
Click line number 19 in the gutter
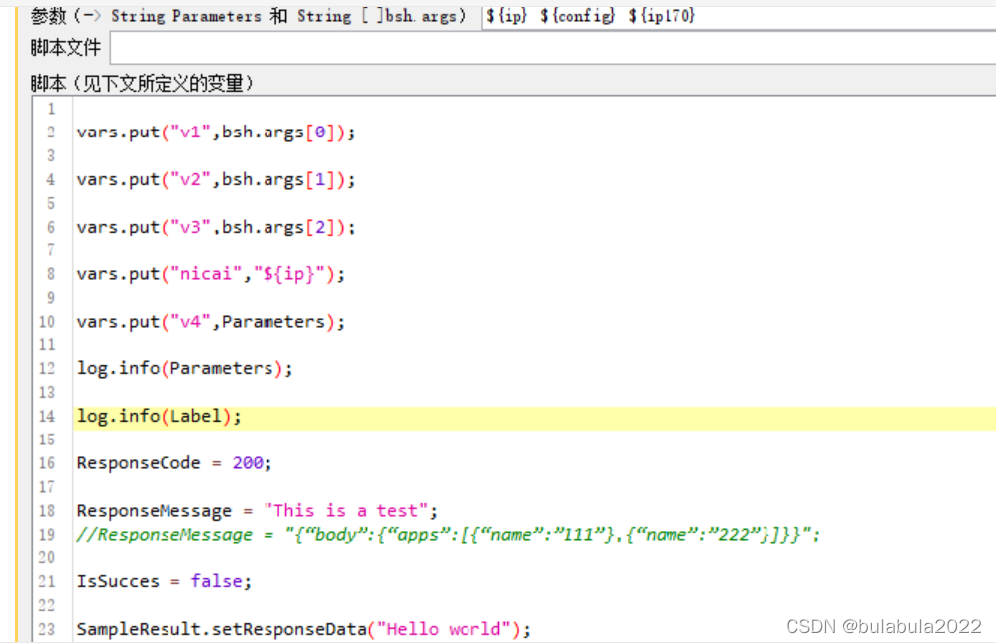click(47, 535)
